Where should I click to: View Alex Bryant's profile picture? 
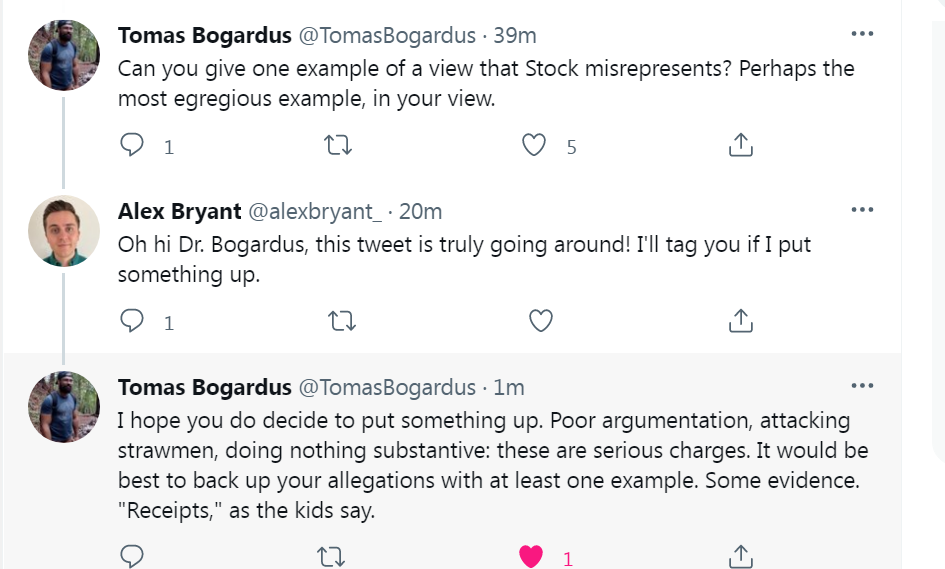click(x=64, y=231)
